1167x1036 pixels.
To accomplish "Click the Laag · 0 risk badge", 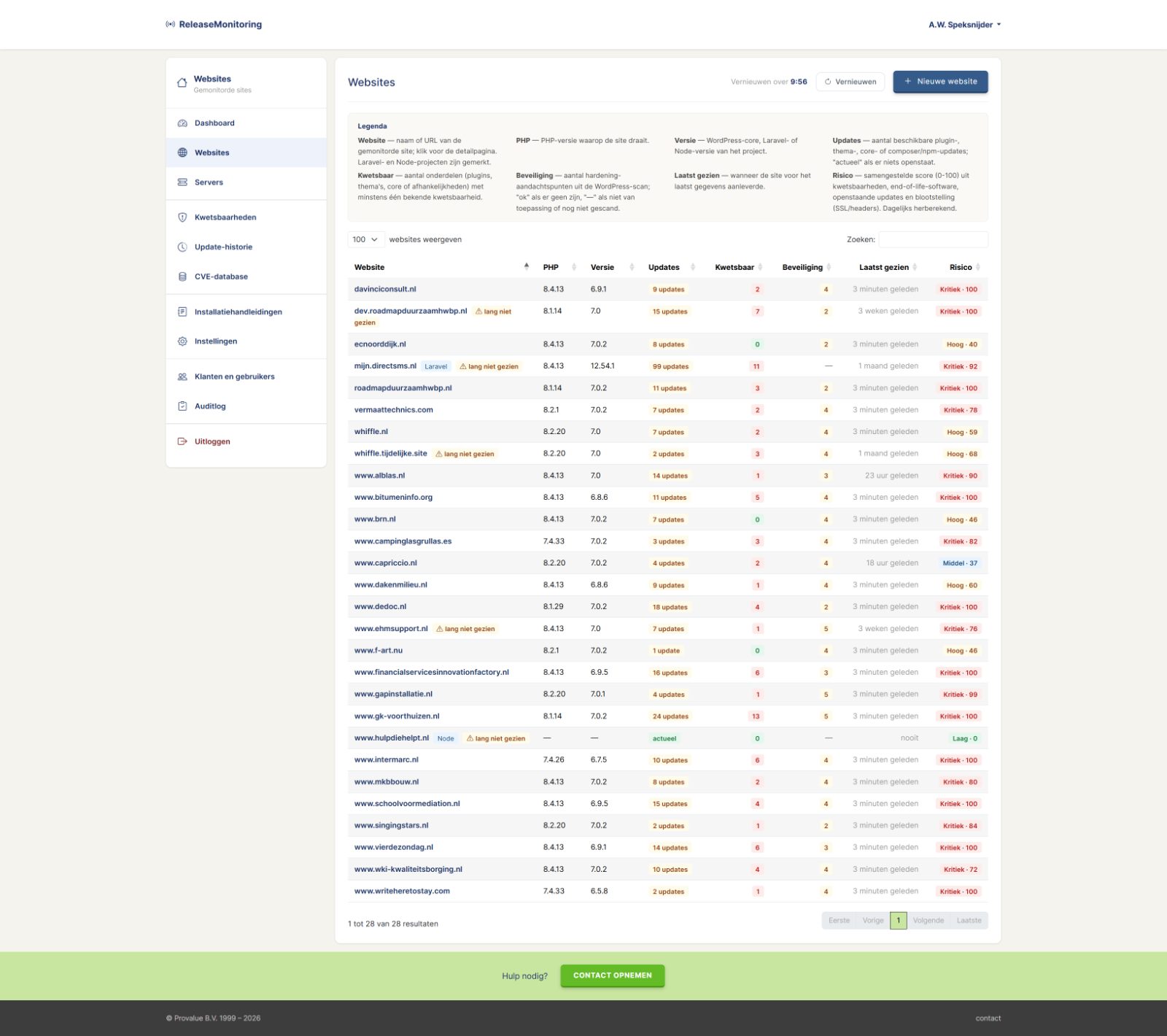I will [965, 738].
